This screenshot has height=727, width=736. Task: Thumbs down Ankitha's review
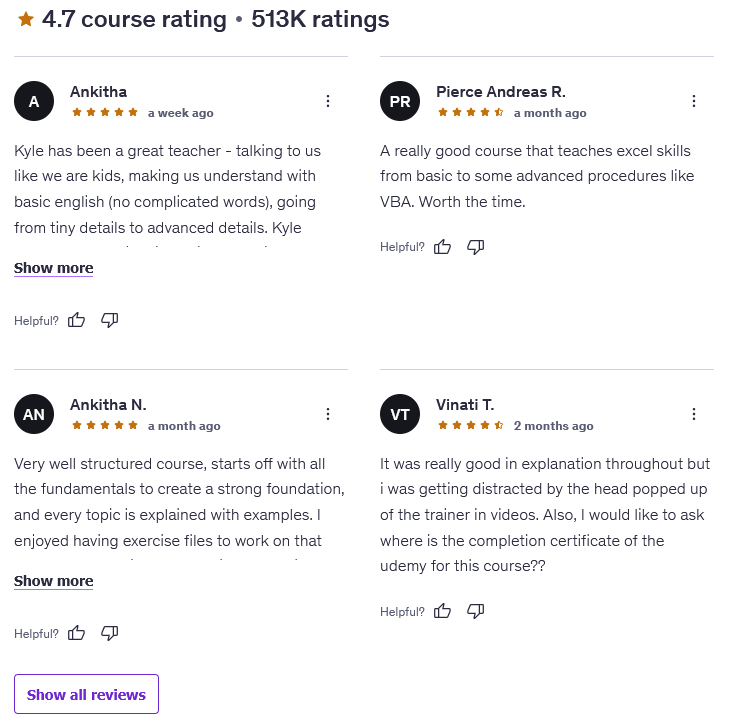(x=110, y=320)
